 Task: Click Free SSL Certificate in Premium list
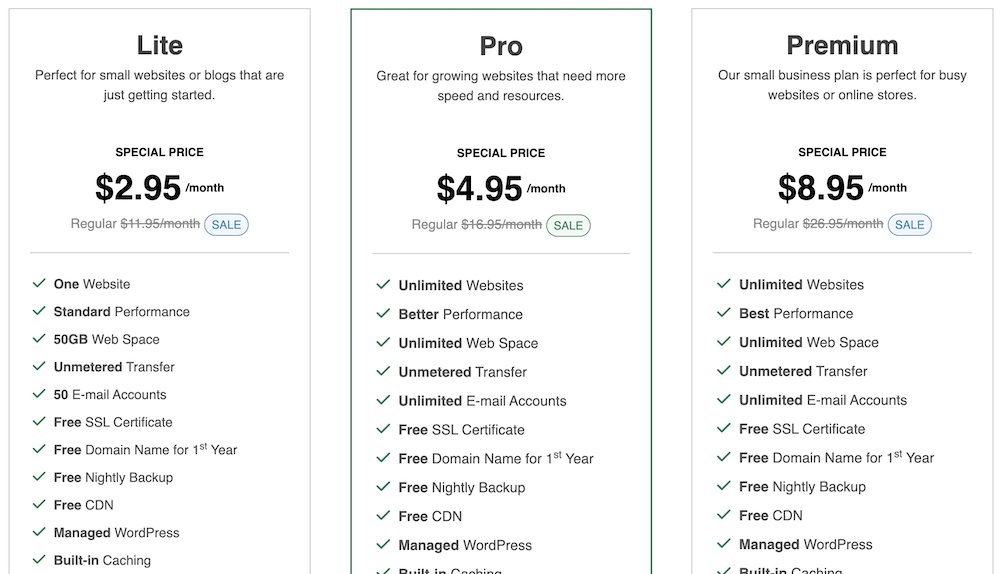point(802,429)
